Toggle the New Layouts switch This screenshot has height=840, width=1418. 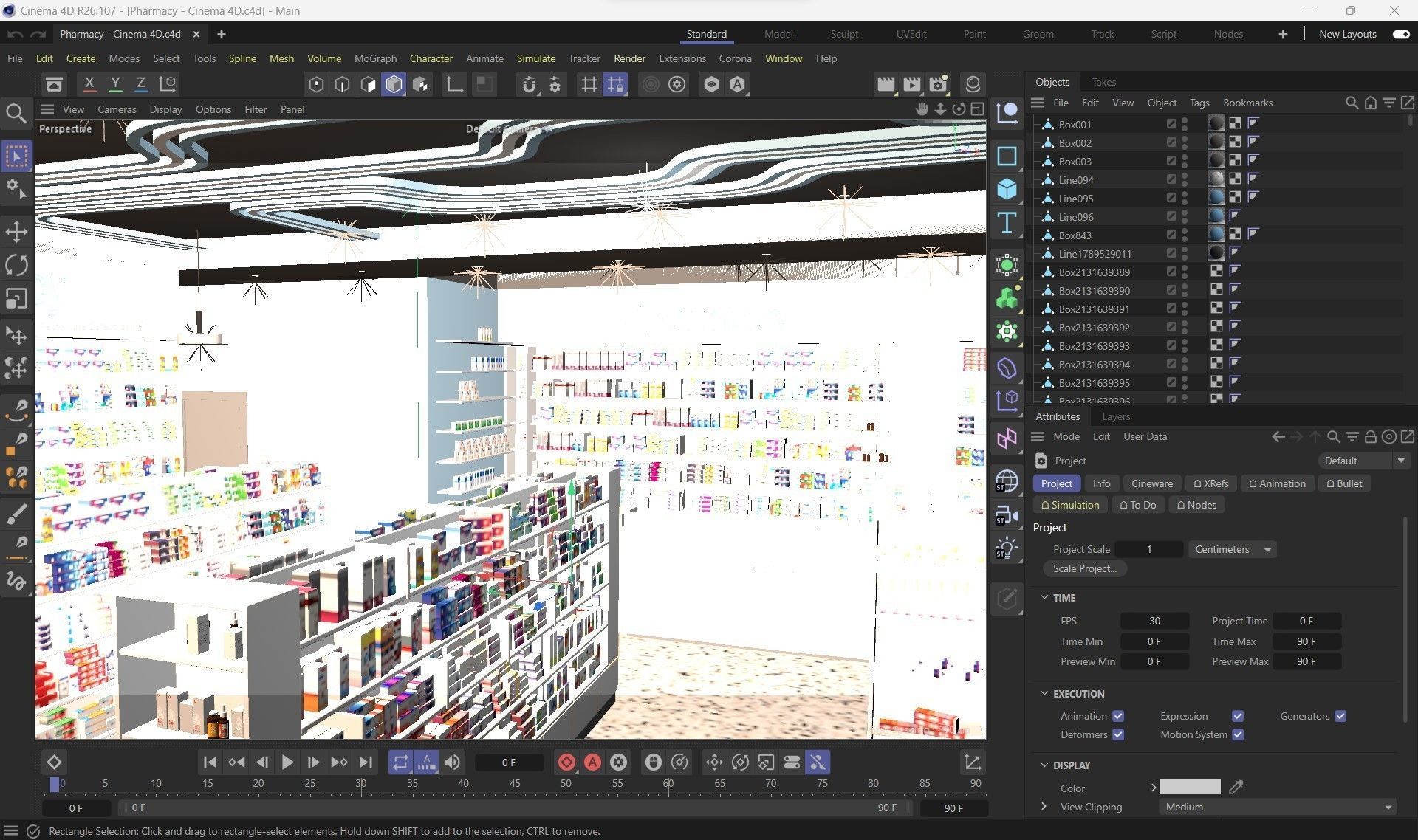(x=1400, y=34)
